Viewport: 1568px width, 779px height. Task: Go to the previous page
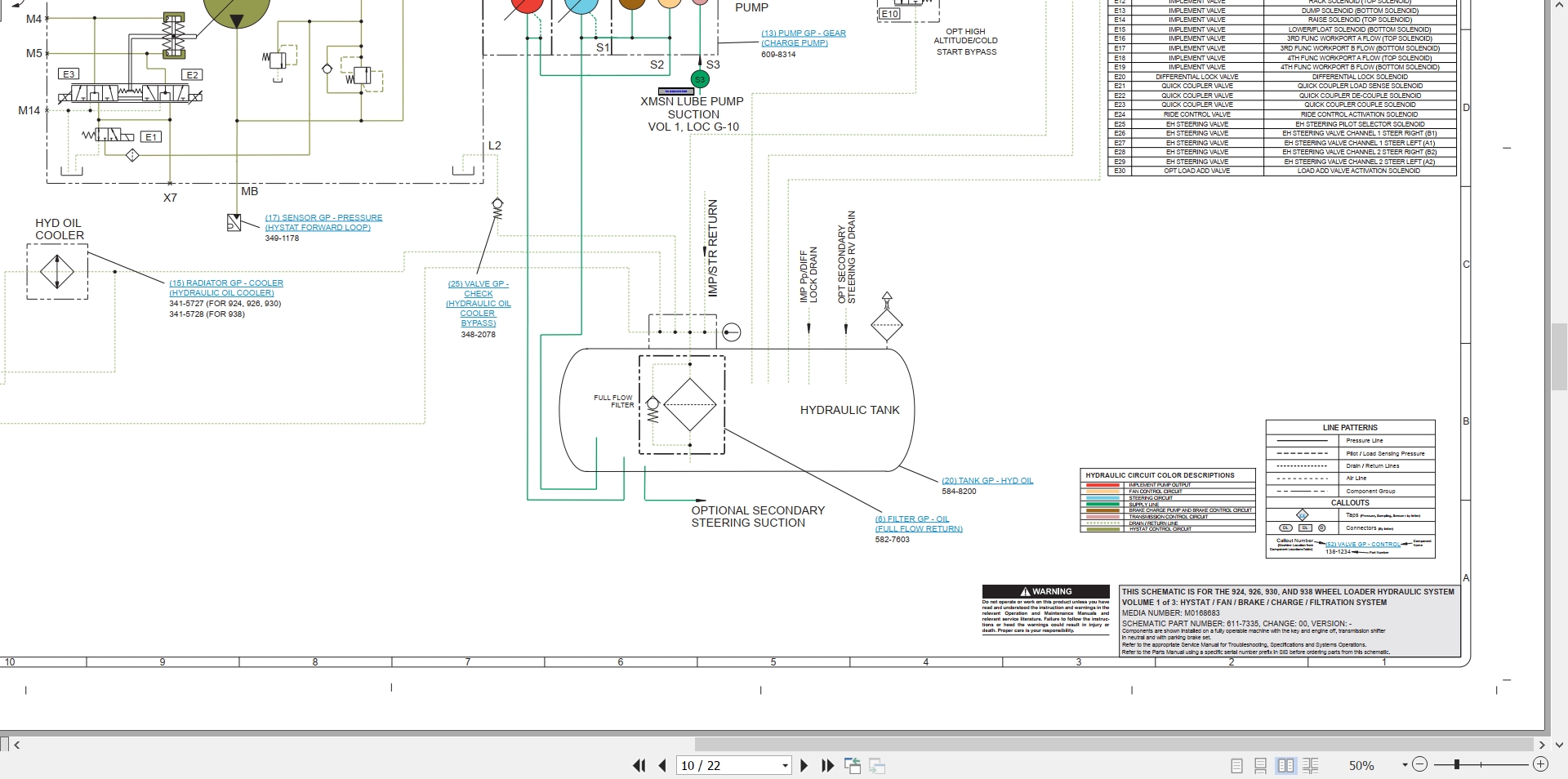[662, 765]
